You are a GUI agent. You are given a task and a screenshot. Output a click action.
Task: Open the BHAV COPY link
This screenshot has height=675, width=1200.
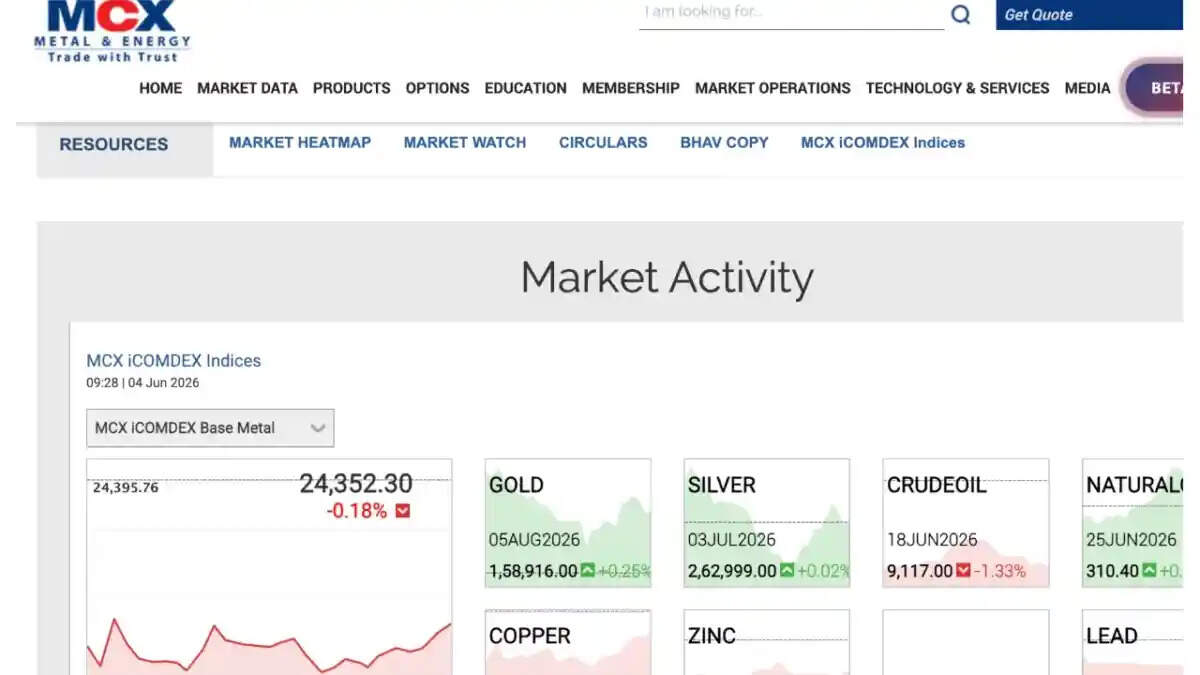click(724, 143)
